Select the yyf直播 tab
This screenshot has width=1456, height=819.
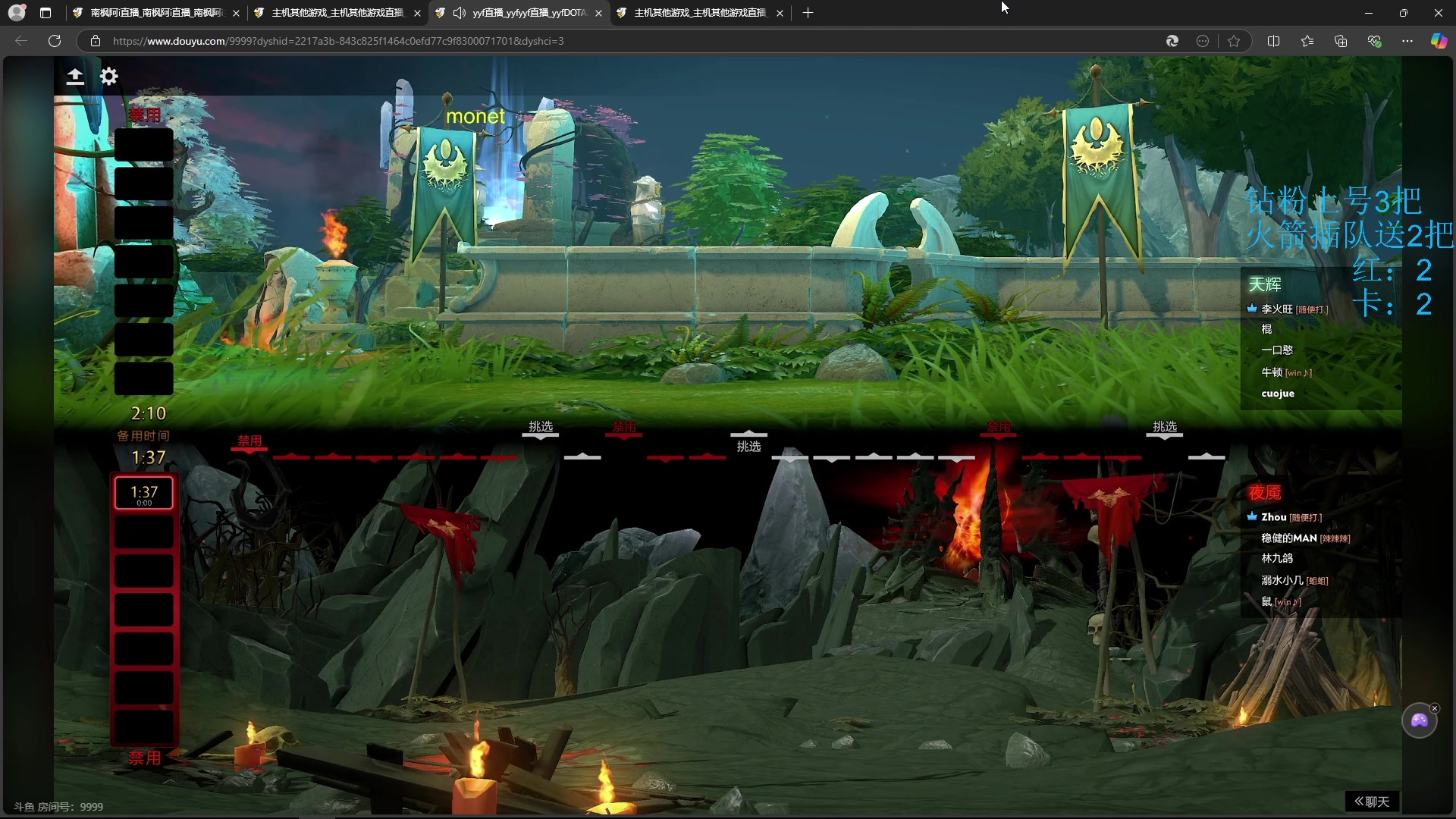click(520, 13)
